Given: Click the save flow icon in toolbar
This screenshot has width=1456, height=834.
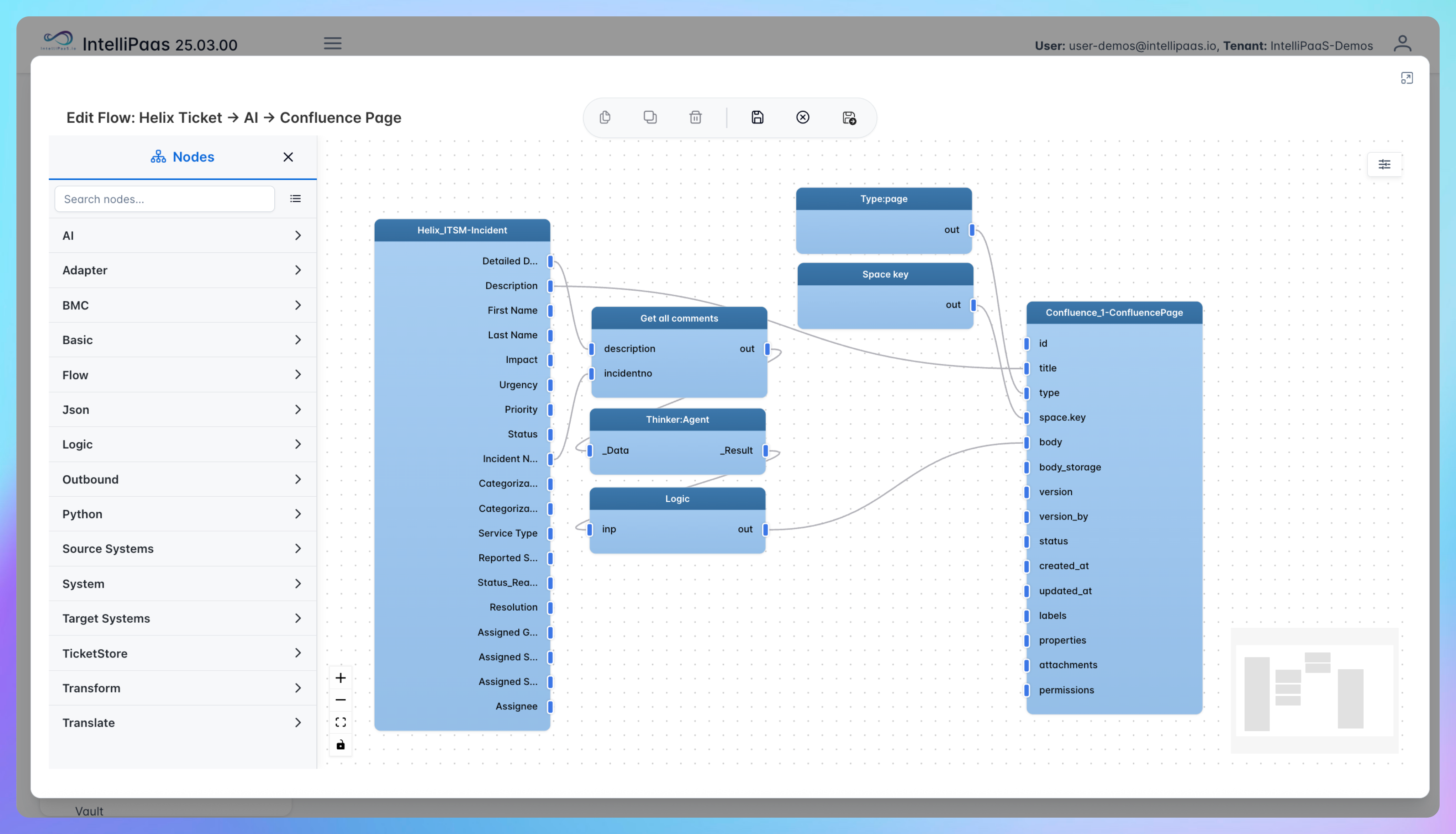Looking at the screenshot, I should (757, 117).
